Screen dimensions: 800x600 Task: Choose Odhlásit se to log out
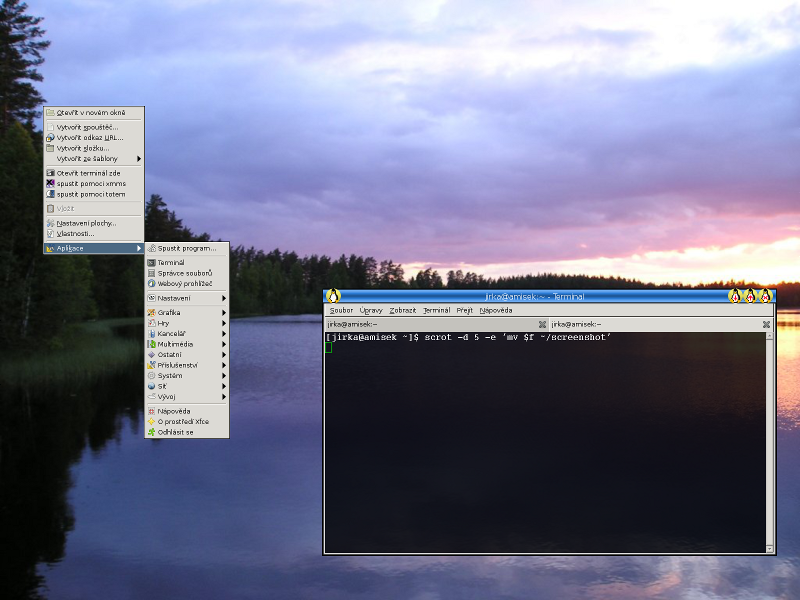point(176,432)
